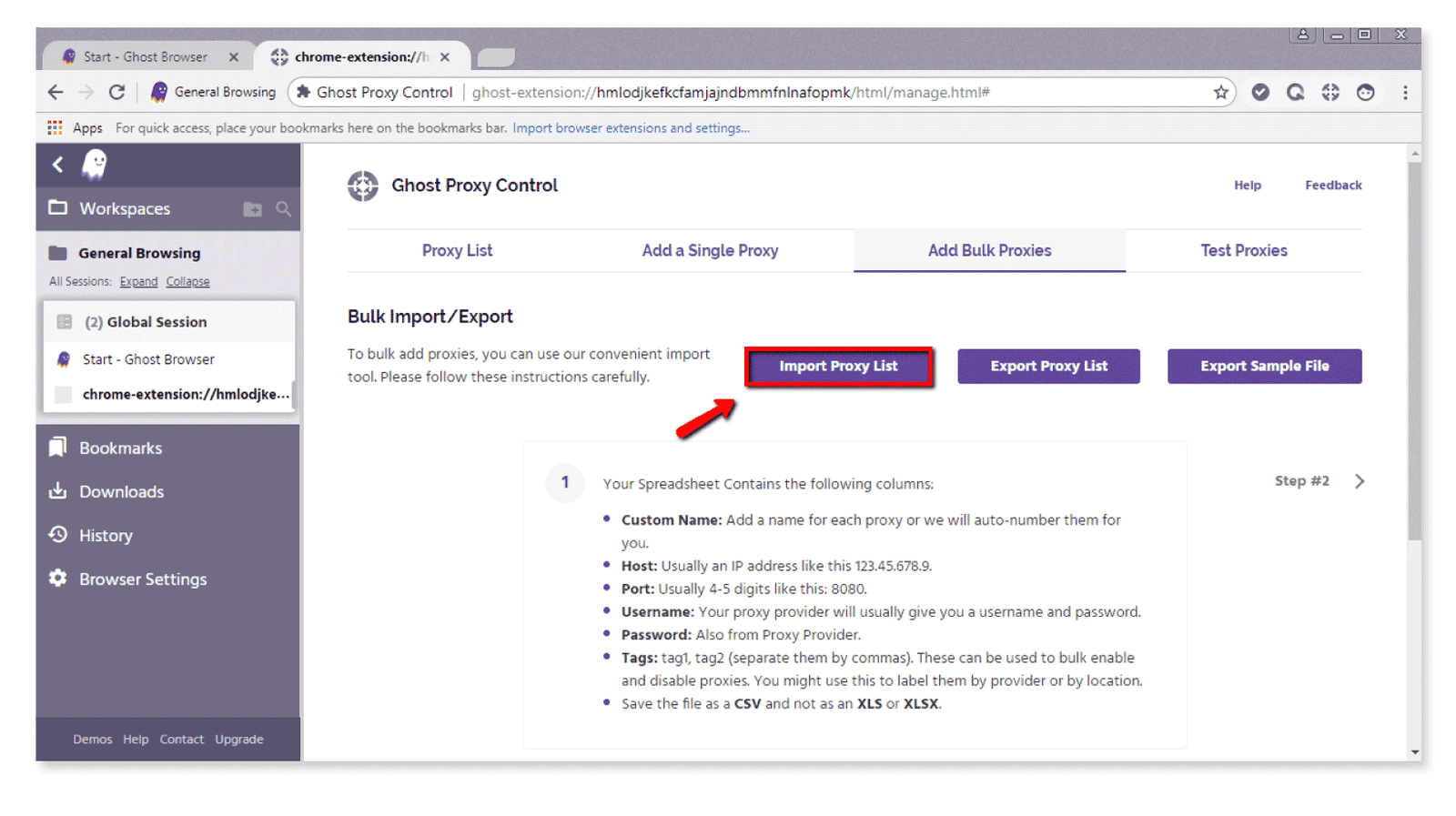Image resolution: width=1456 pixels, height=816 pixels.
Task: Switch to the Start - Ghost Browser tab
Action: click(x=146, y=56)
